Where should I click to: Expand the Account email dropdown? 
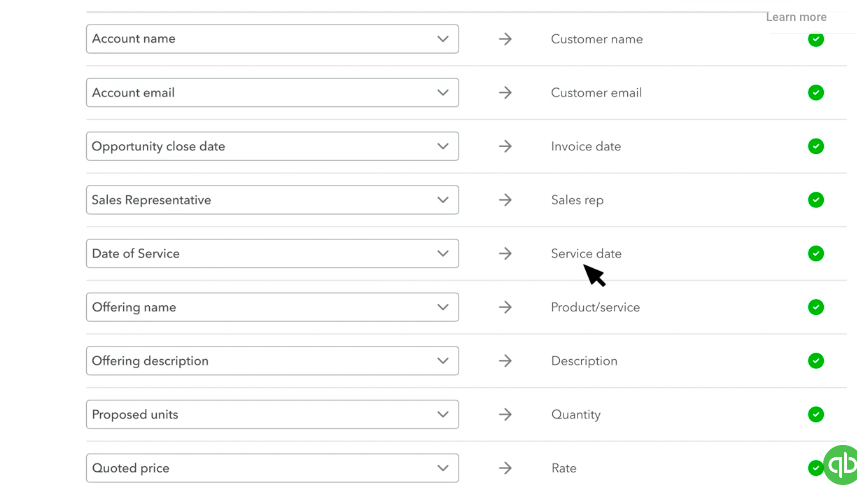pos(272,93)
